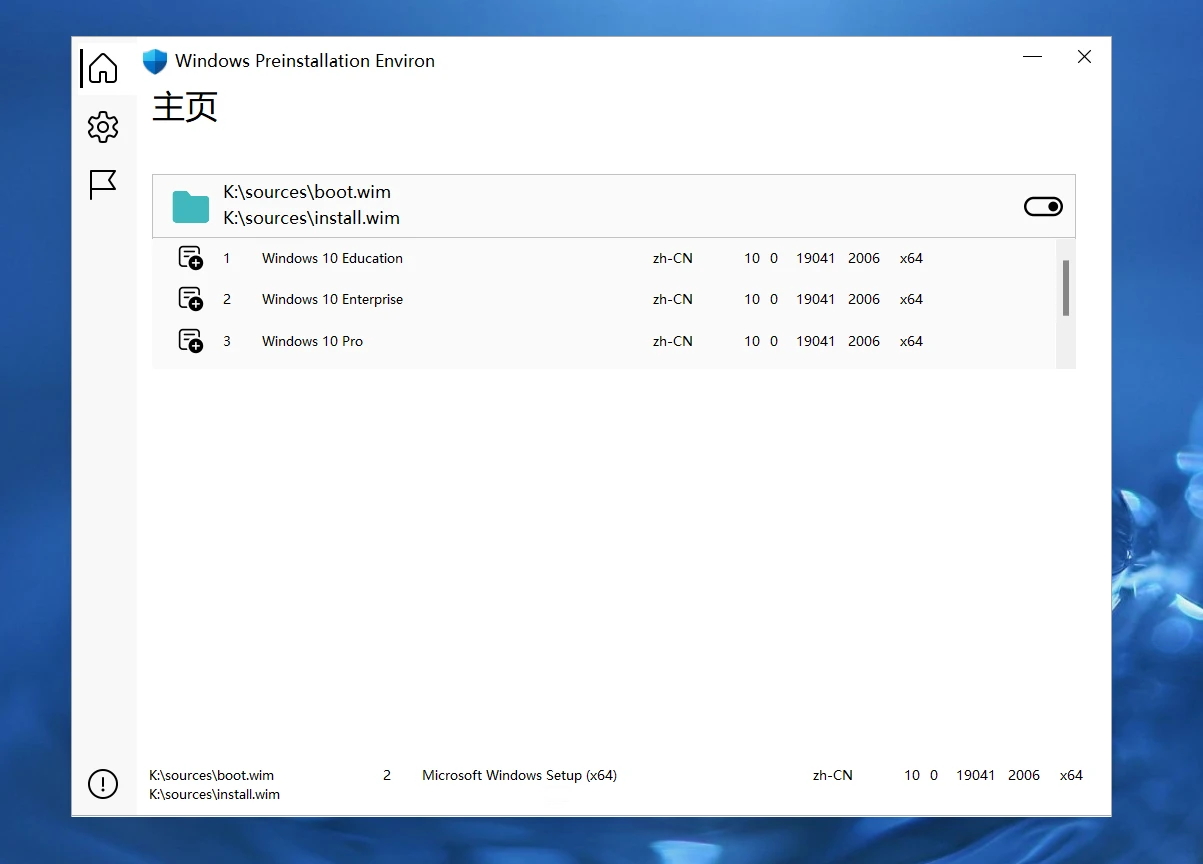Open the settings gear in sidebar
Viewport: 1203px width, 864px height.
(103, 127)
